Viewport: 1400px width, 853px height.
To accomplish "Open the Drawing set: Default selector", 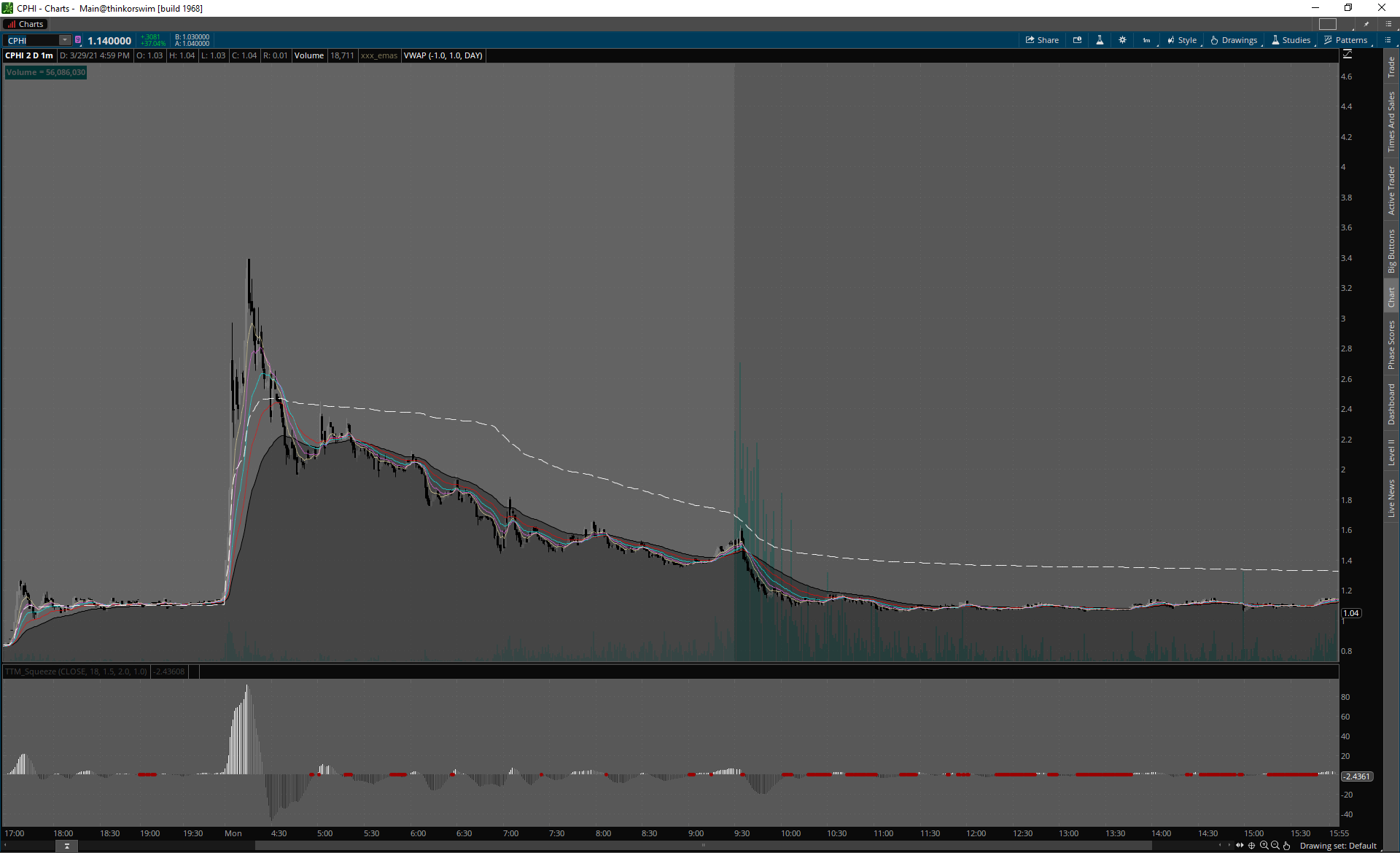I will [1337, 846].
